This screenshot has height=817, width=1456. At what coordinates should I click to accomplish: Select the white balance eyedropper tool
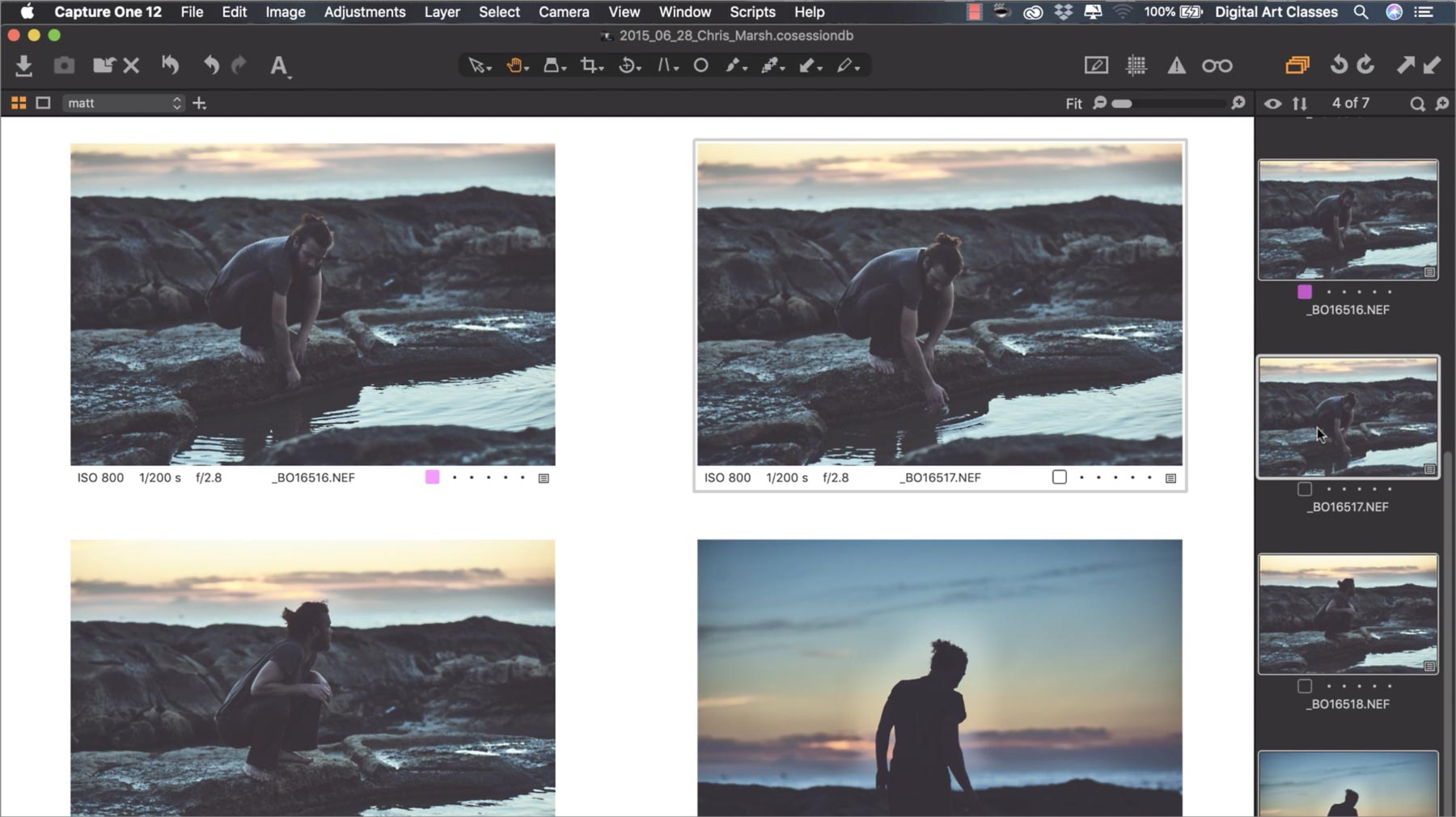(772, 66)
